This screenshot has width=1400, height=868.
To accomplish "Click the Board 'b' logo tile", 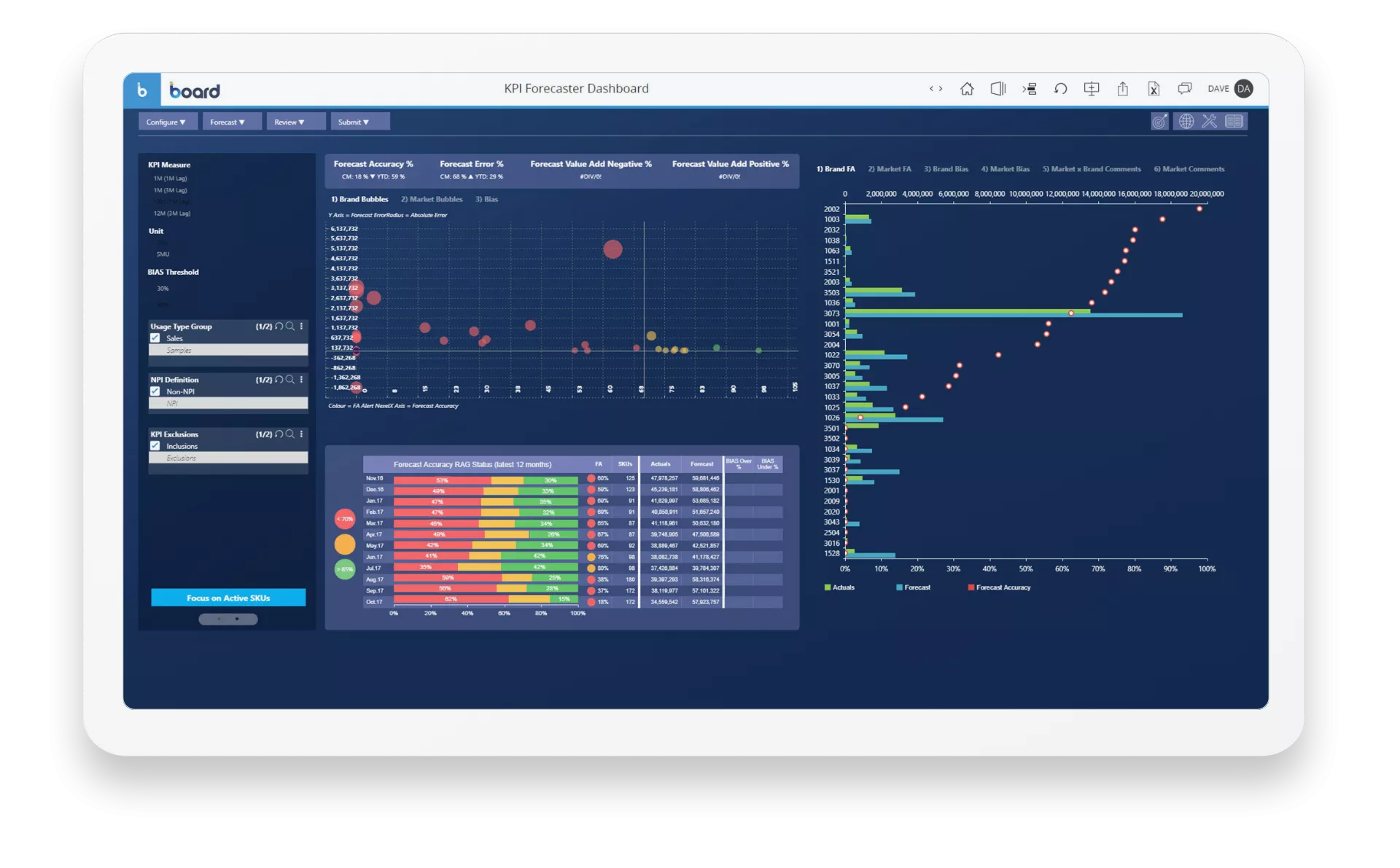I will [x=141, y=90].
